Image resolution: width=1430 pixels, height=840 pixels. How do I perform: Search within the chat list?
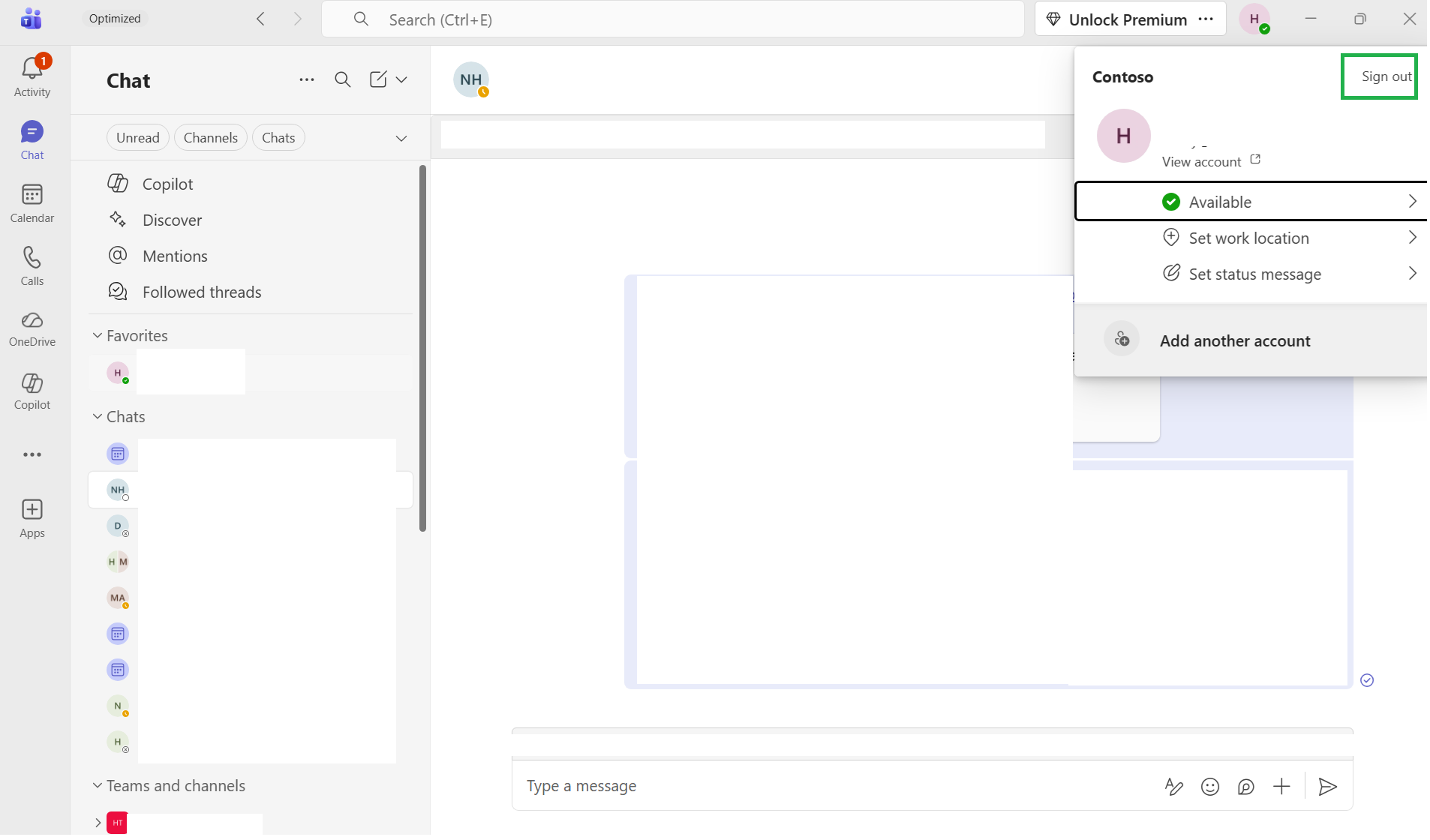(343, 79)
